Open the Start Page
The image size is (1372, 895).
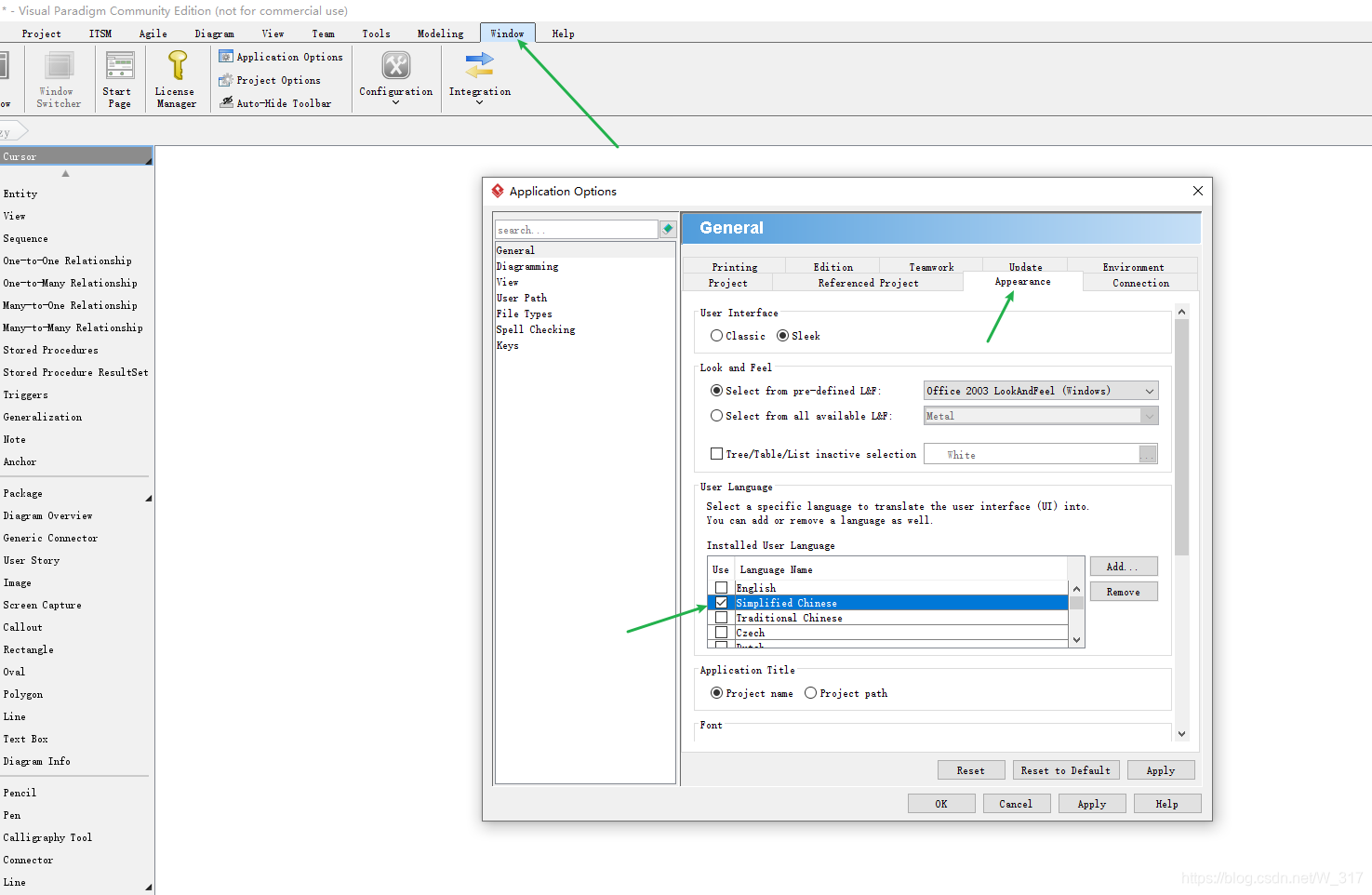coord(119,80)
